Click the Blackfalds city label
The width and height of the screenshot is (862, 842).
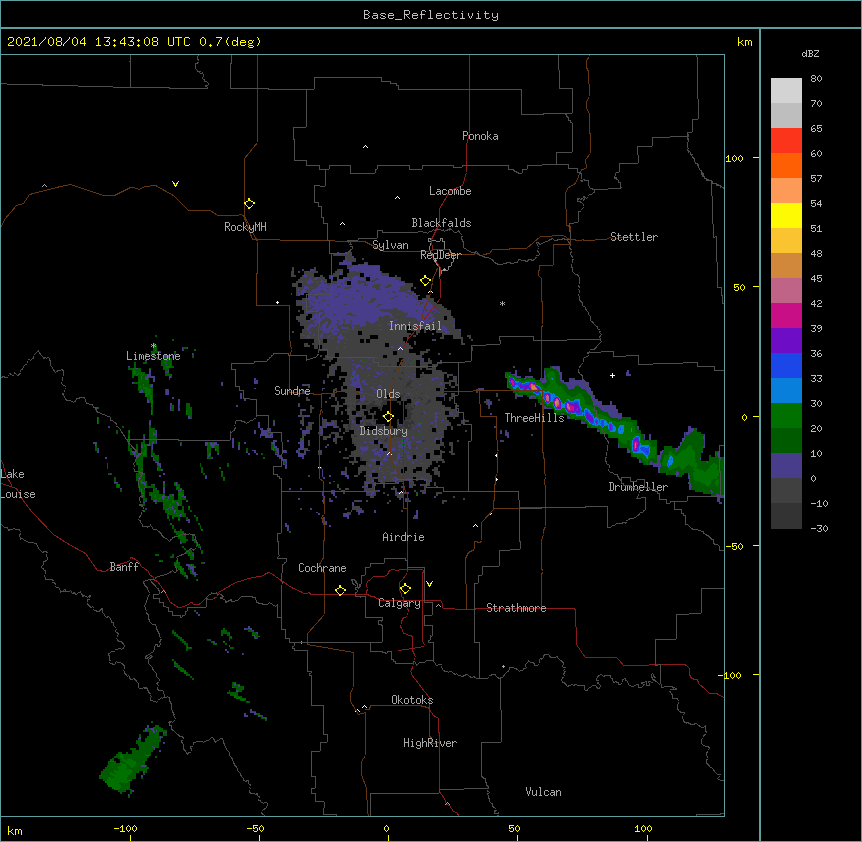[x=441, y=223]
